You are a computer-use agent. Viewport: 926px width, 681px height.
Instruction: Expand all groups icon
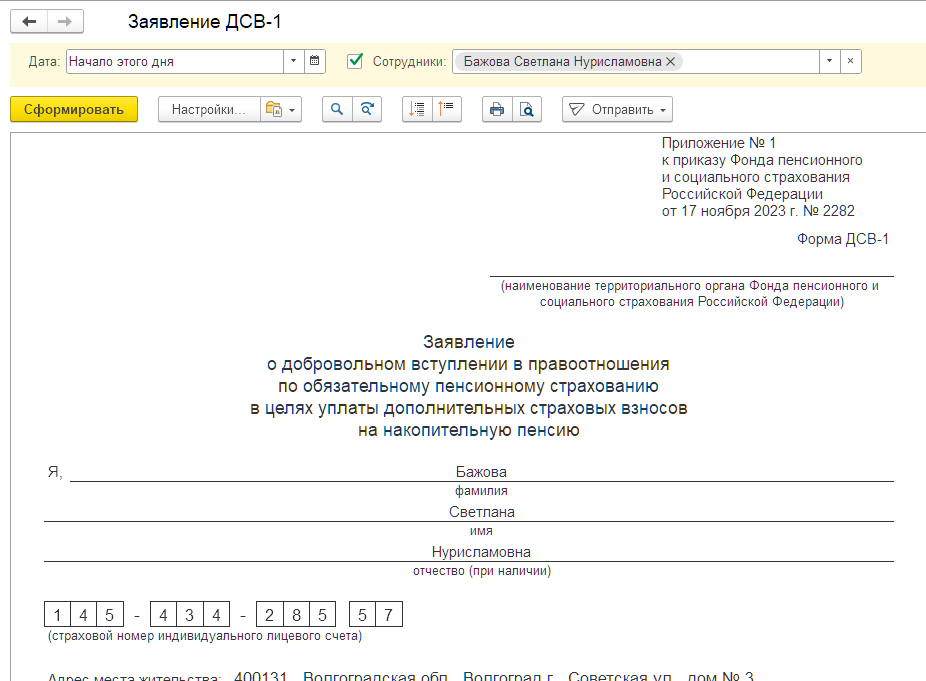[x=417, y=109]
